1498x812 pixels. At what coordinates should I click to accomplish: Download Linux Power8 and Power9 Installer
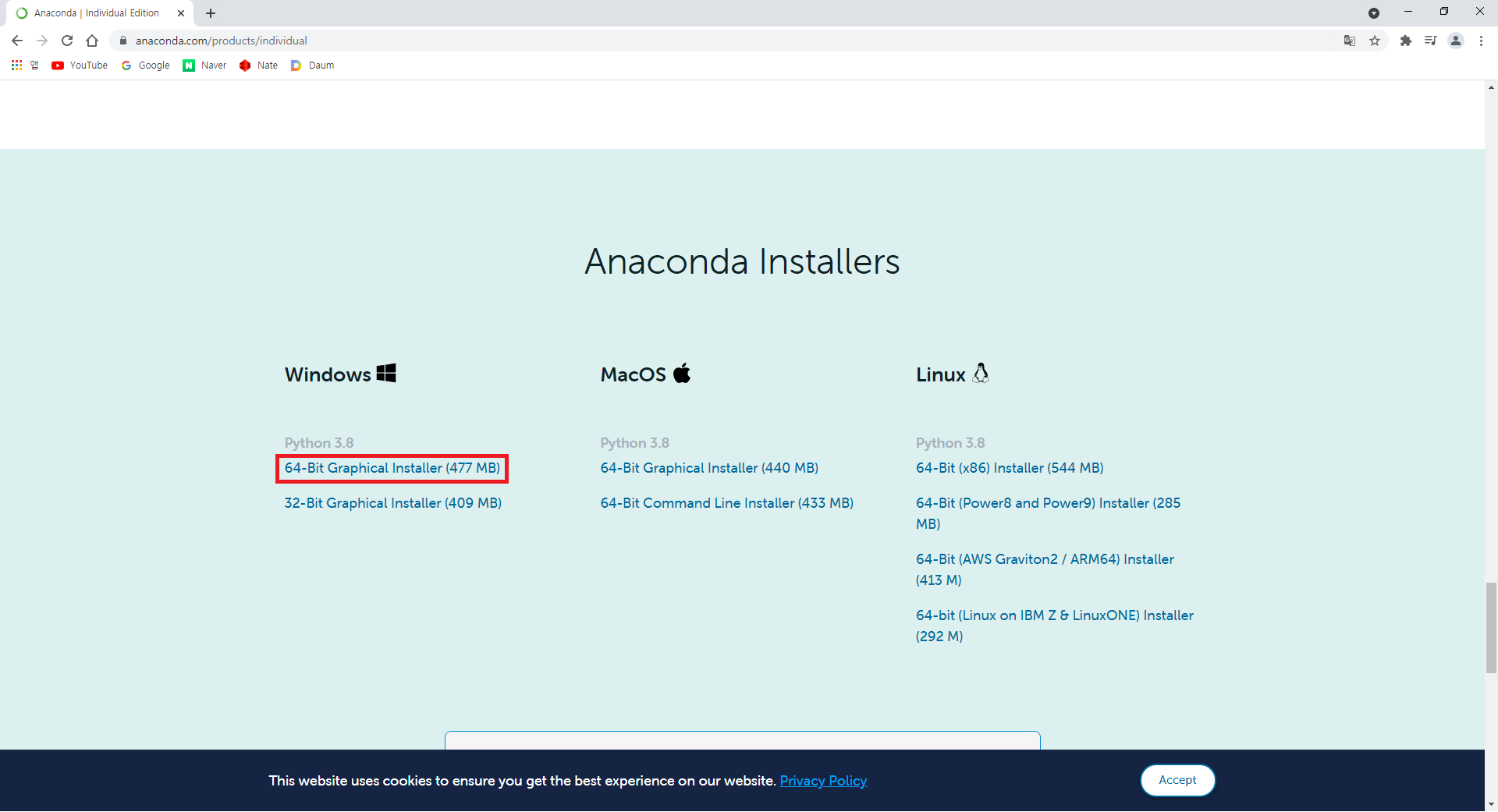[x=1048, y=513]
